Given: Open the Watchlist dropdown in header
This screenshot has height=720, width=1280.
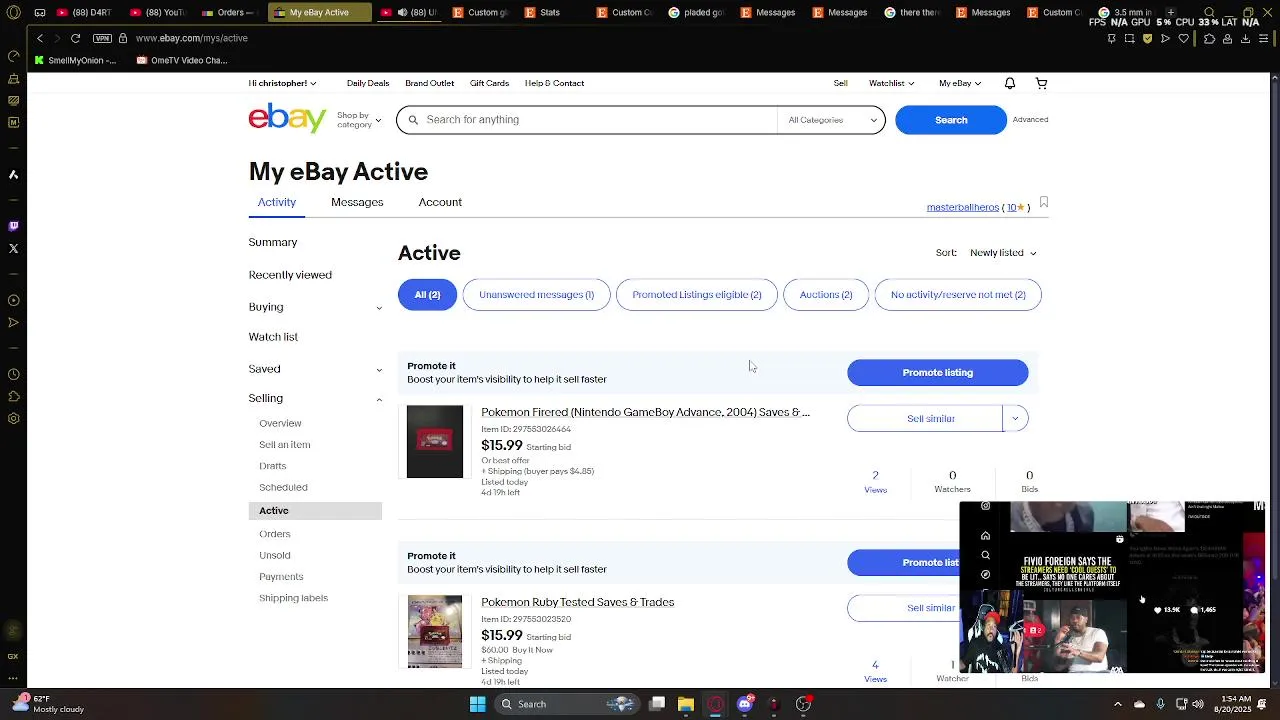Looking at the screenshot, I should 891,83.
